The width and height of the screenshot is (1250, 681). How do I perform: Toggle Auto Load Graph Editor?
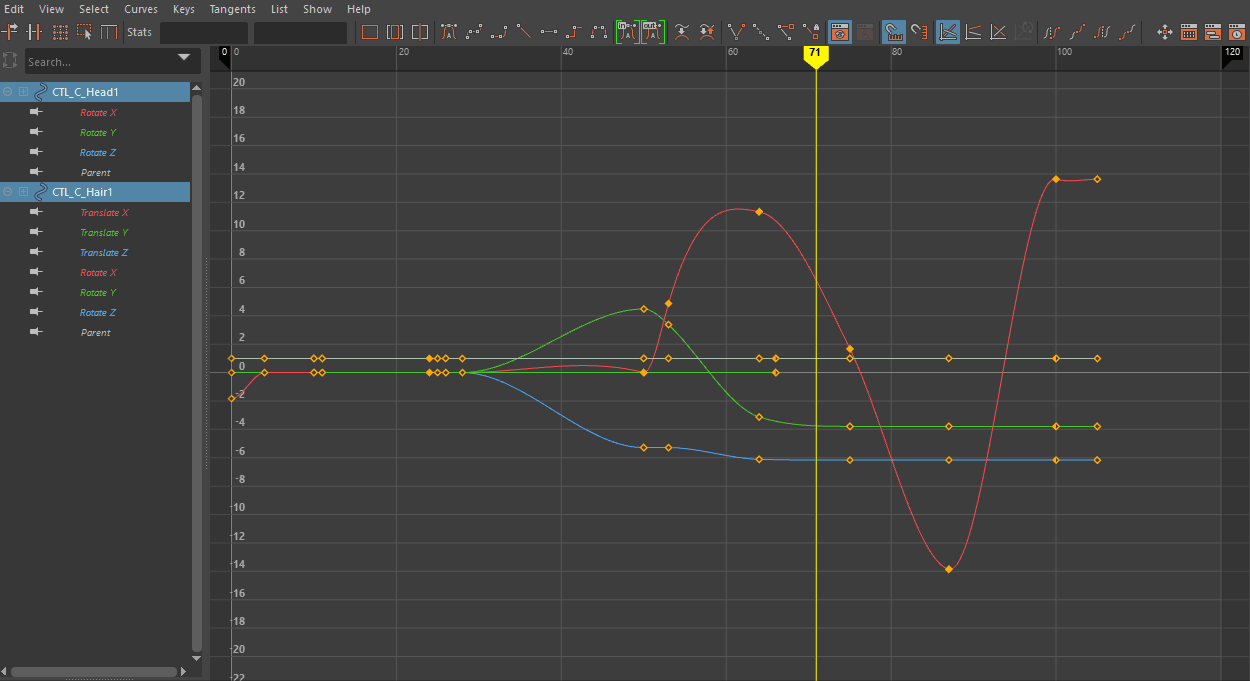(x=840, y=32)
